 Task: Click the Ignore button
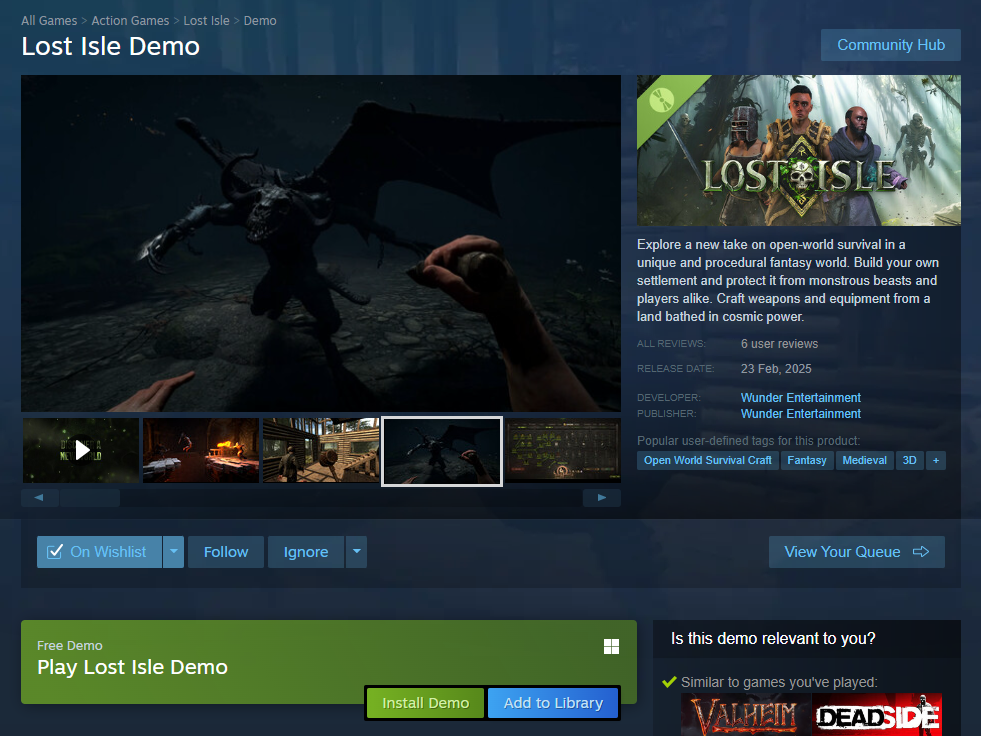click(x=306, y=552)
